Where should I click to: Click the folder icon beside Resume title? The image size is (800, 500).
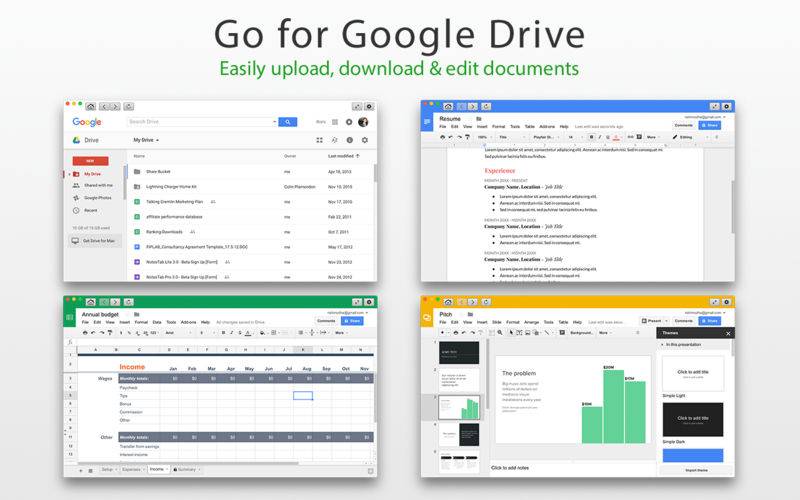click(479, 118)
